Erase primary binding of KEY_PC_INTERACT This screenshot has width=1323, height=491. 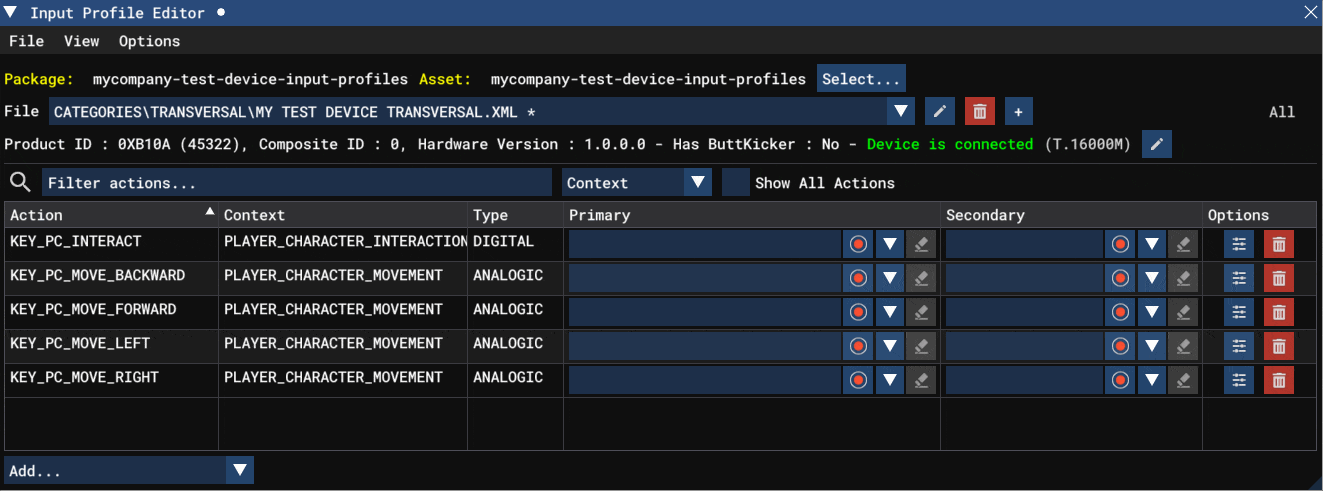click(921, 244)
